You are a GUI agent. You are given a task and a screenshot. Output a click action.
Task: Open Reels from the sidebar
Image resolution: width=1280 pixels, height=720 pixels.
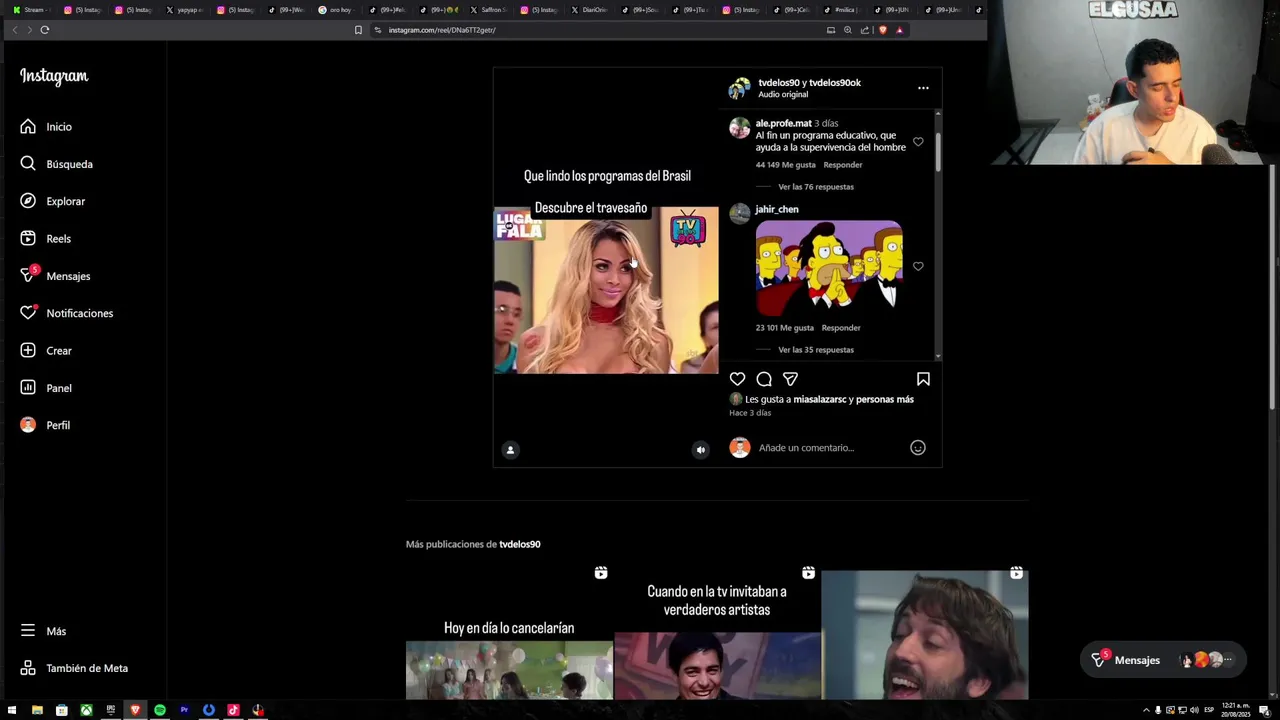[x=45, y=239]
